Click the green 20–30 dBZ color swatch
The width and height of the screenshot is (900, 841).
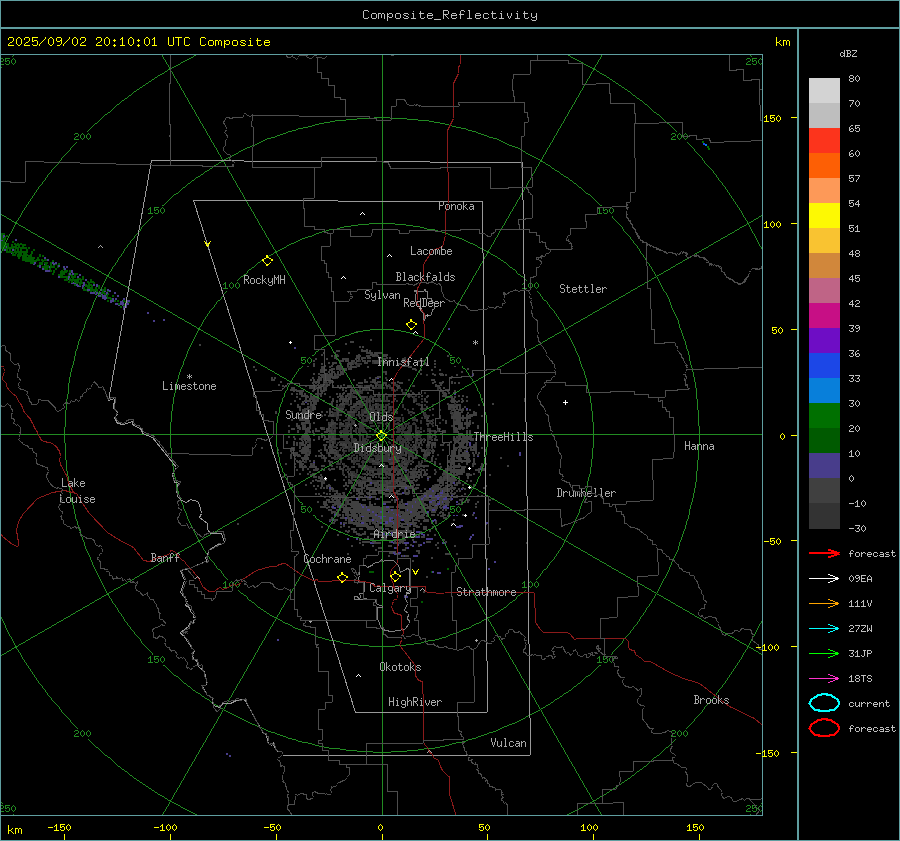pyautogui.click(x=824, y=416)
